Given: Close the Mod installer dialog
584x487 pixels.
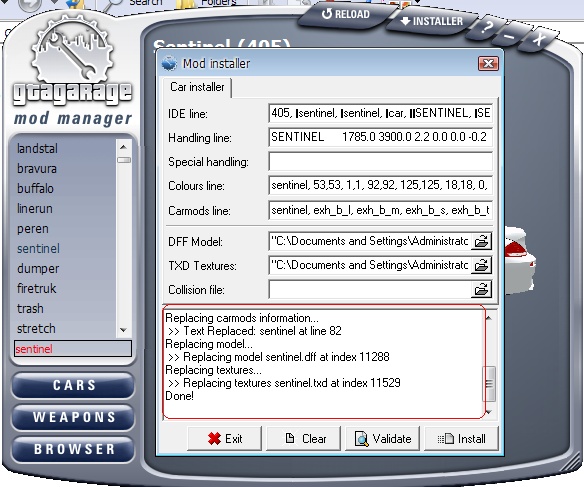Looking at the screenshot, I should click(488, 64).
